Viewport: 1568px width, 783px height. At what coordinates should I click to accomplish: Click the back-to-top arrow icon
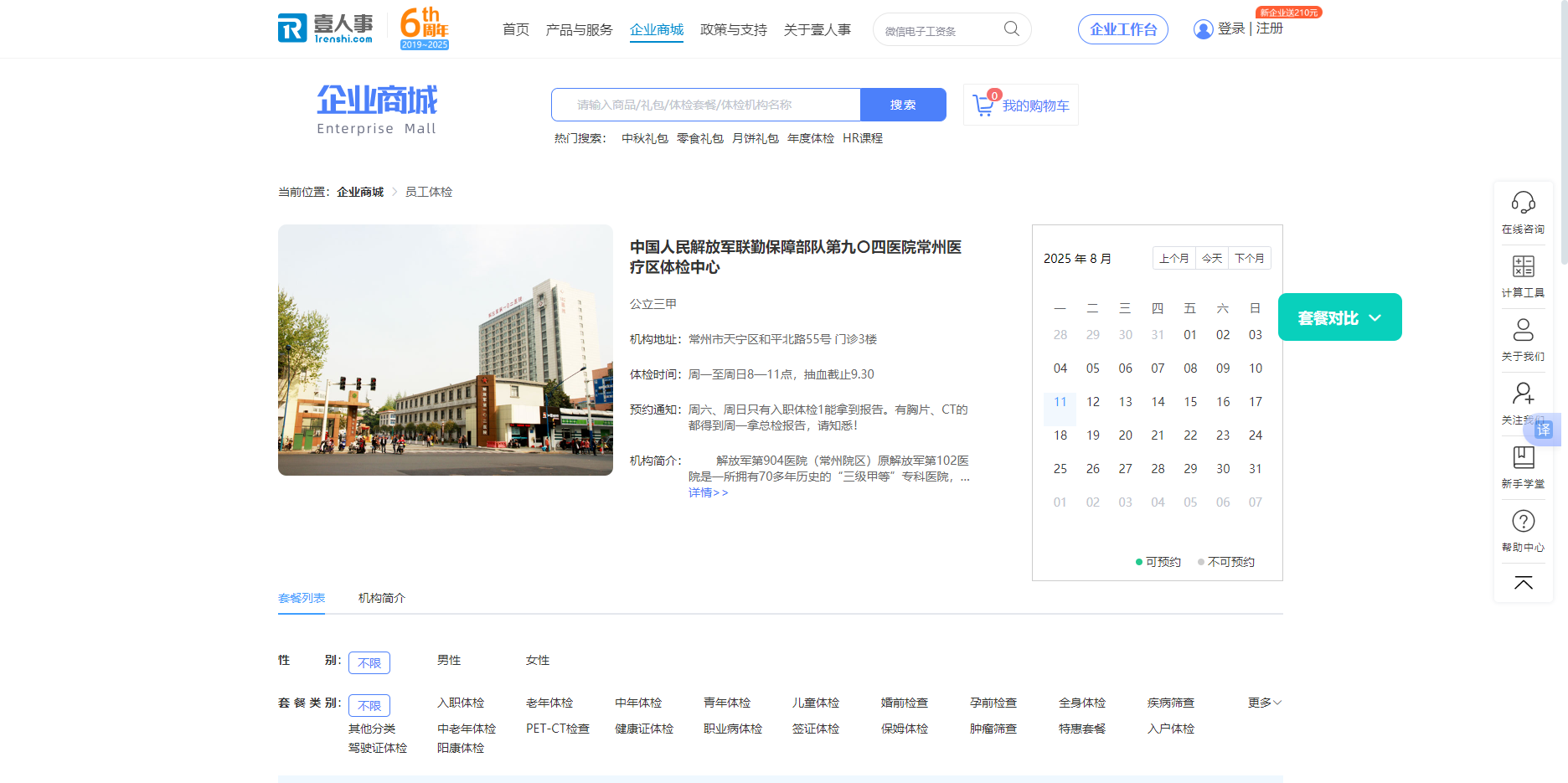pyautogui.click(x=1524, y=583)
